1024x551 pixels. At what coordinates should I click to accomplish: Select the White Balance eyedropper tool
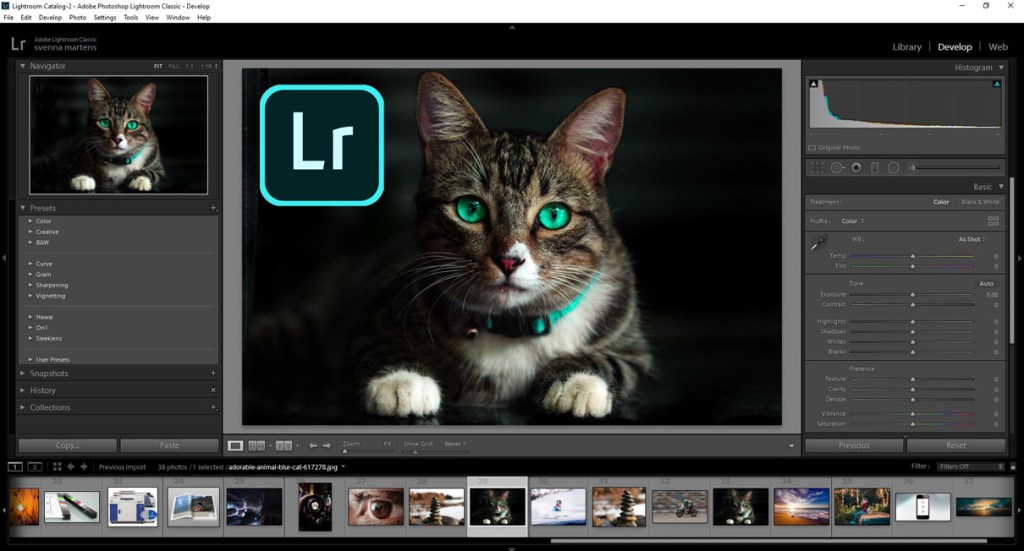pyautogui.click(x=819, y=242)
